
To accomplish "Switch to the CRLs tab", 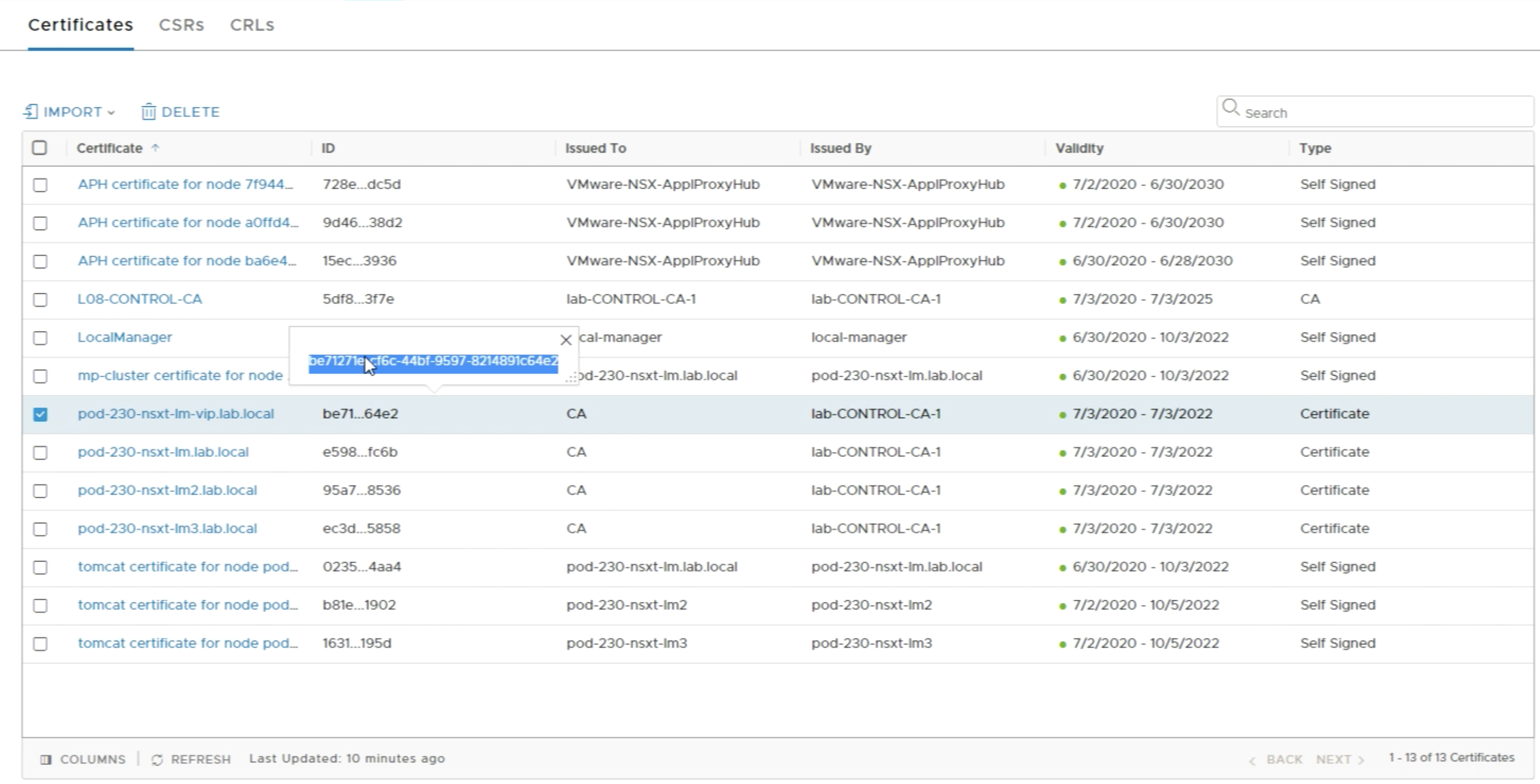I will pyautogui.click(x=252, y=25).
